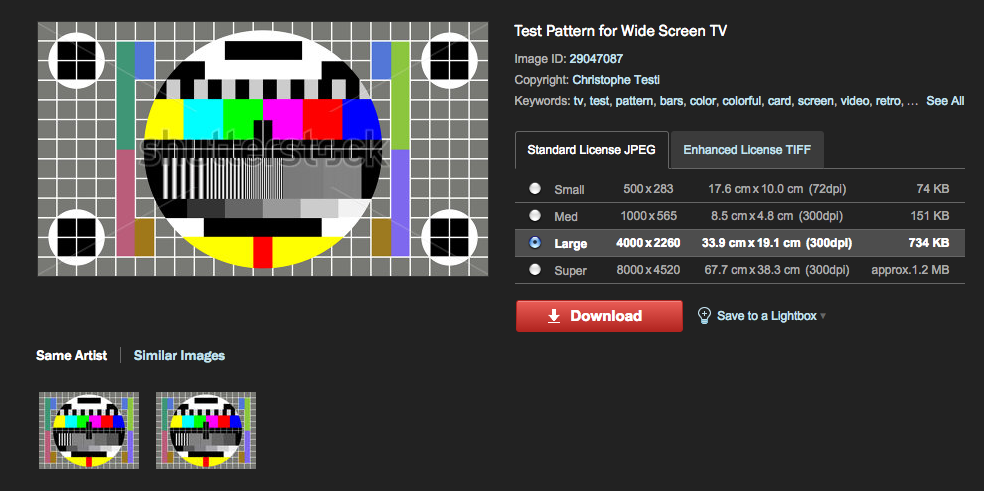This screenshot has width=984, height=491.
Task: Switch to Enhanced License TIFF tab
Action: [747, 150]
